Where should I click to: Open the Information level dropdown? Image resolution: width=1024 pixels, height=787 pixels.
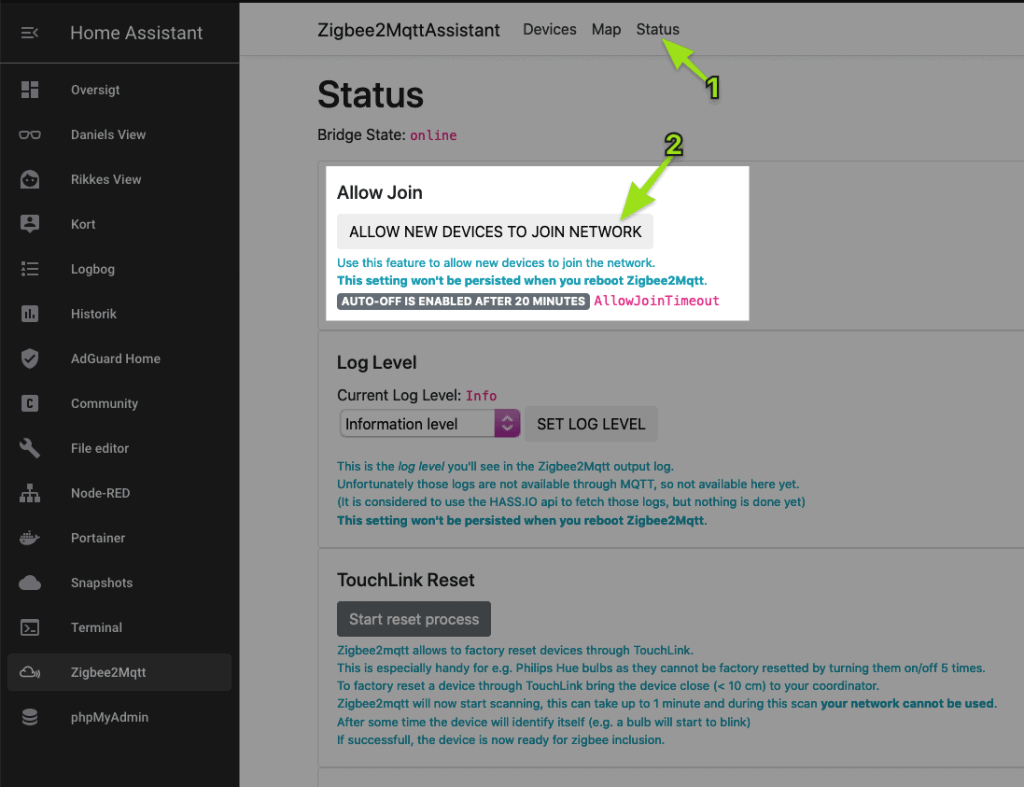click(430, 424)
